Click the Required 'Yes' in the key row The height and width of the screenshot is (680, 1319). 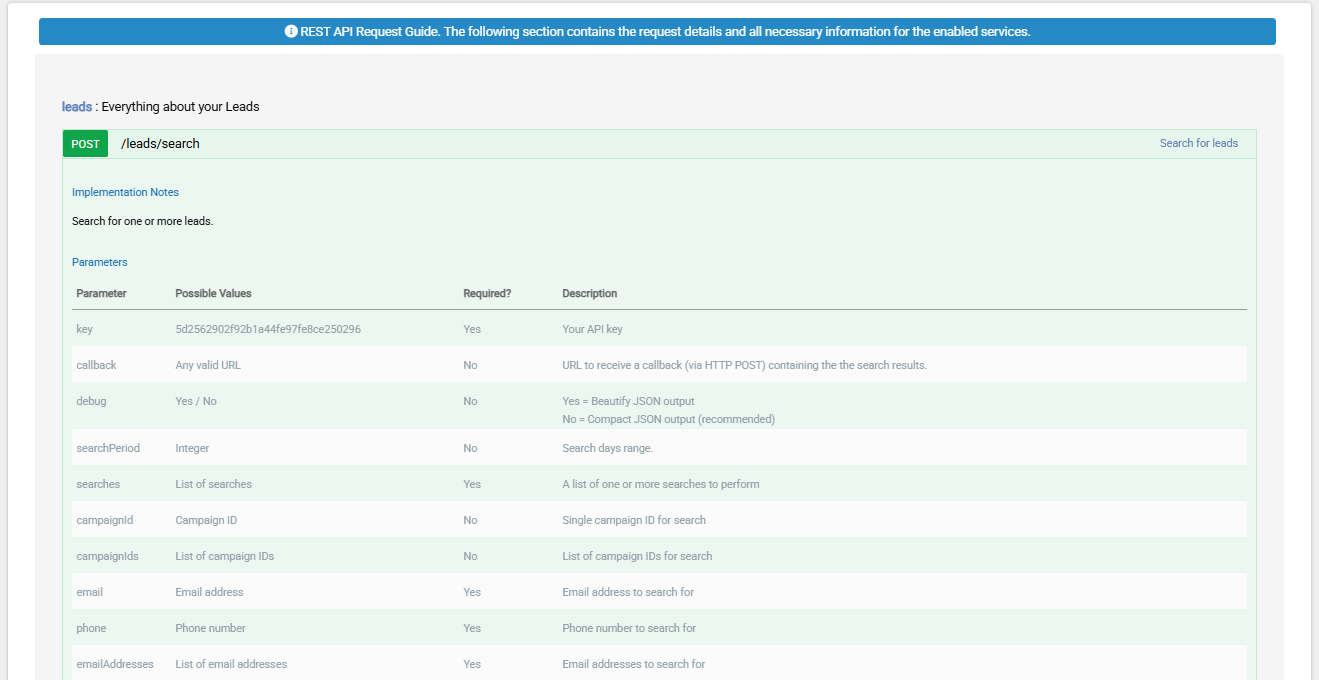[472, 329]
